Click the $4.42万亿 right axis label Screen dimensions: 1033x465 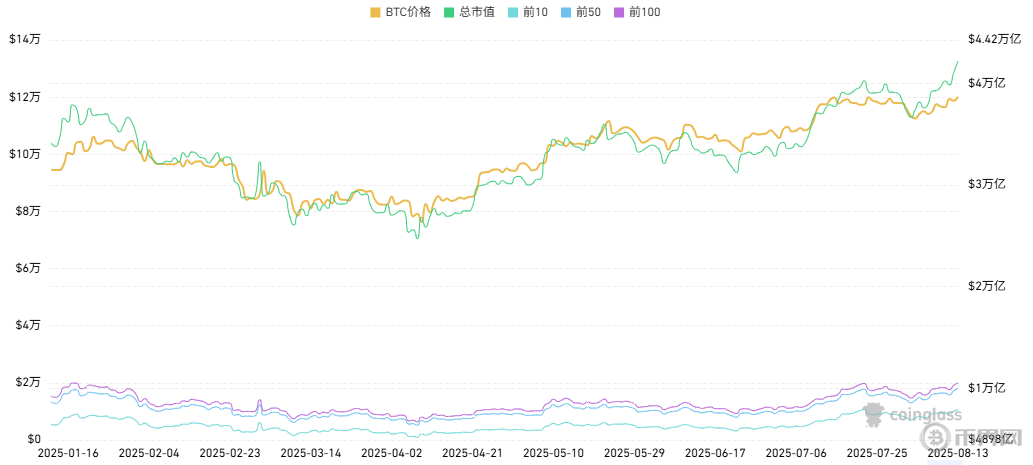993,40
